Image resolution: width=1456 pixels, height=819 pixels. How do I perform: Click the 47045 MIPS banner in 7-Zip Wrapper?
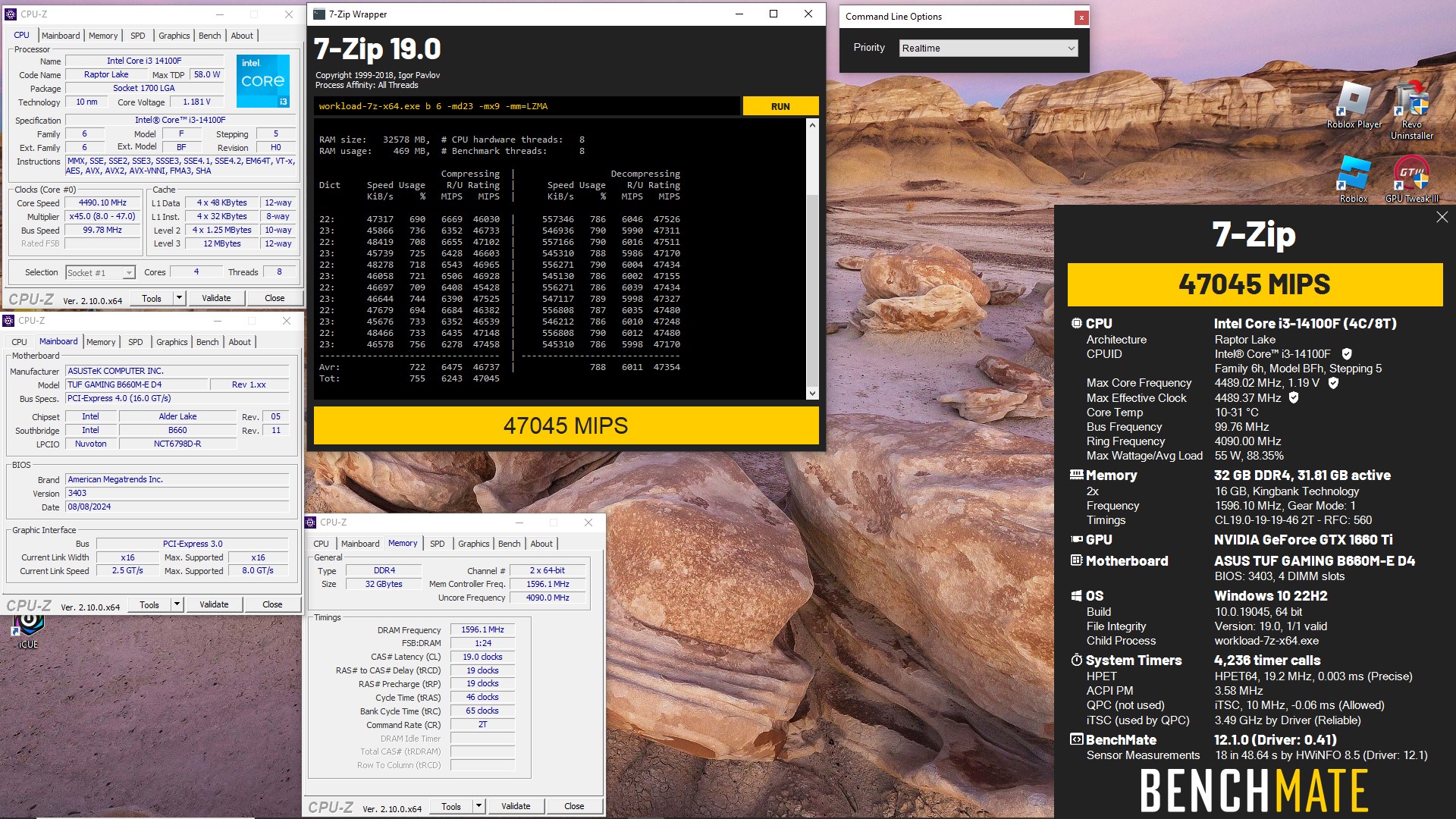pyautogui.click(x=566, y=425)
